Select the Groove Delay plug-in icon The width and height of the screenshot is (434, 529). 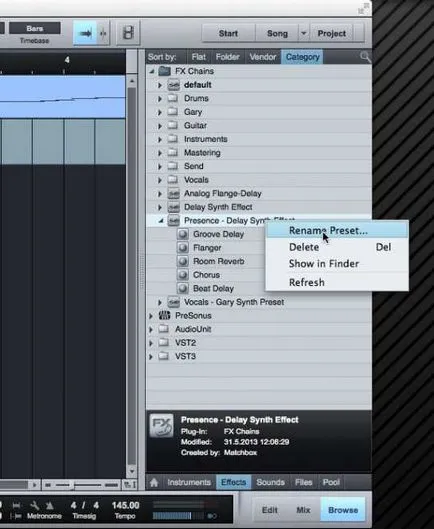point(183,234)
